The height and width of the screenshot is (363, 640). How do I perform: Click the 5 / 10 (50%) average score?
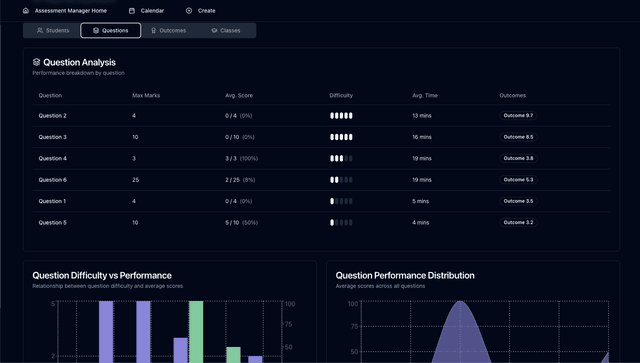242,223
